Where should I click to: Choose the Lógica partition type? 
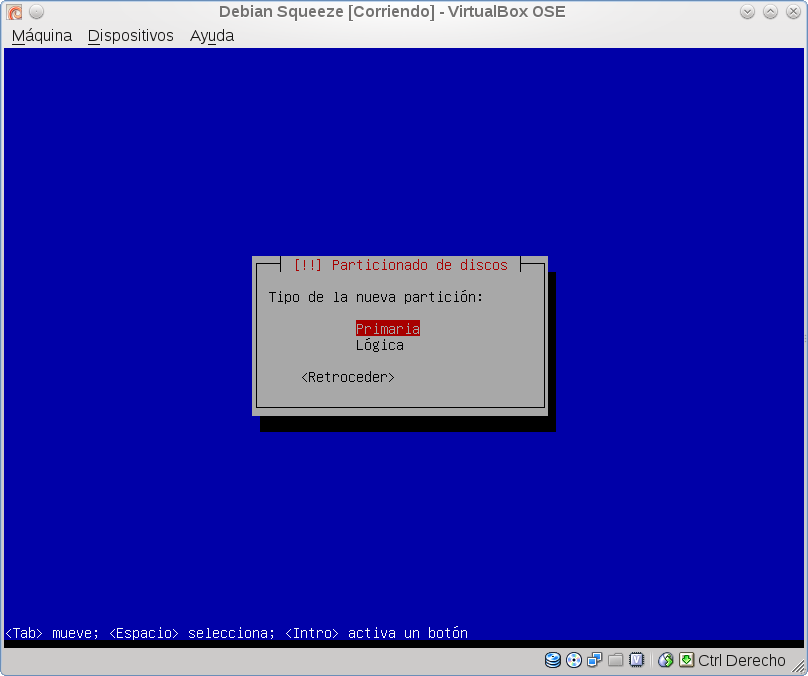coord(380,345)
